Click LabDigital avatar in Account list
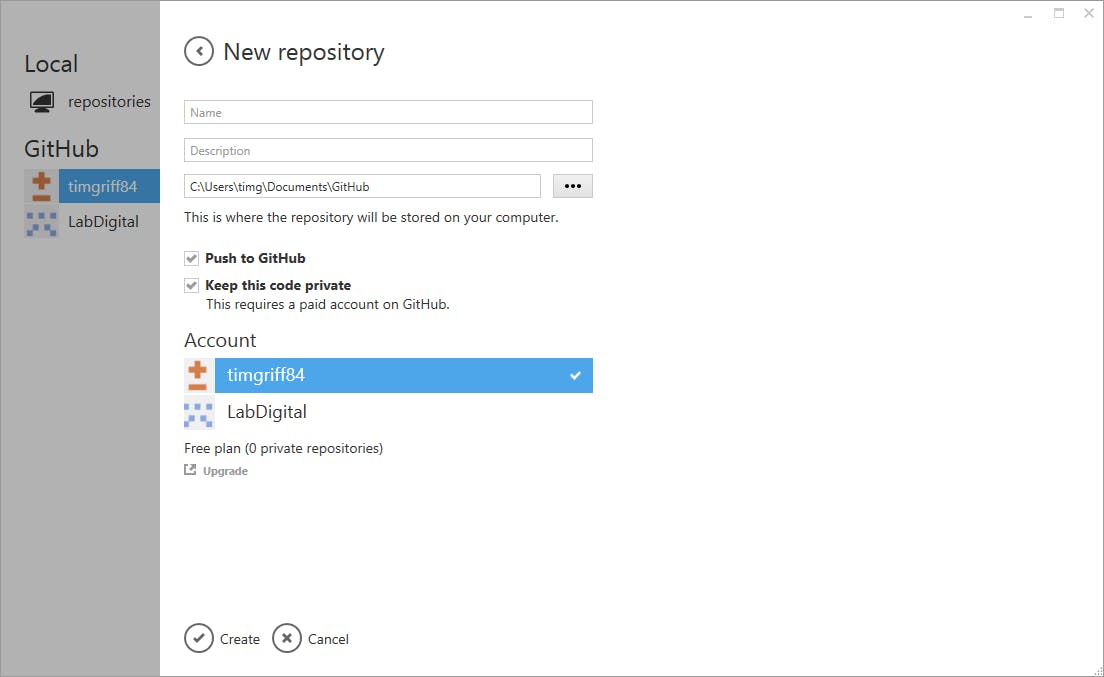1104x677 pixels. [x=199, y=412]
